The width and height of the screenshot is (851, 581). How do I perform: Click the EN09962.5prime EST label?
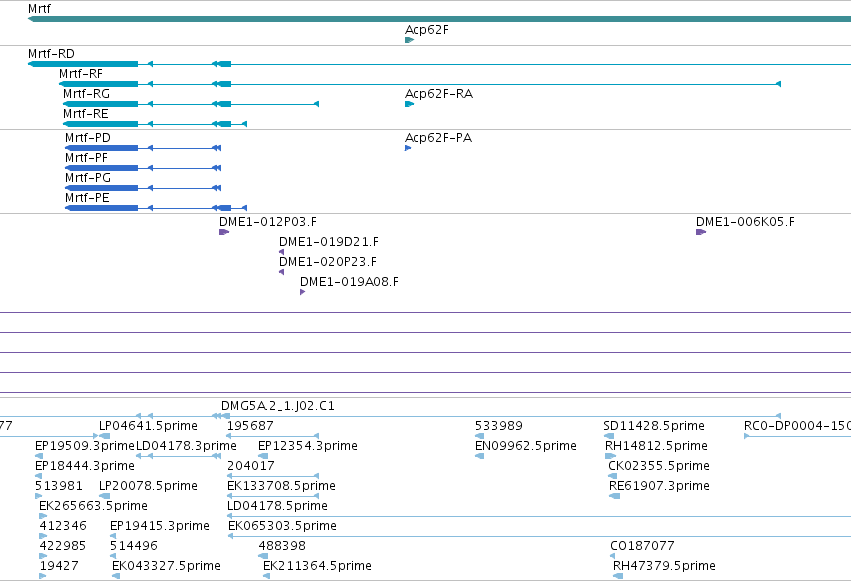click(525, 446)
